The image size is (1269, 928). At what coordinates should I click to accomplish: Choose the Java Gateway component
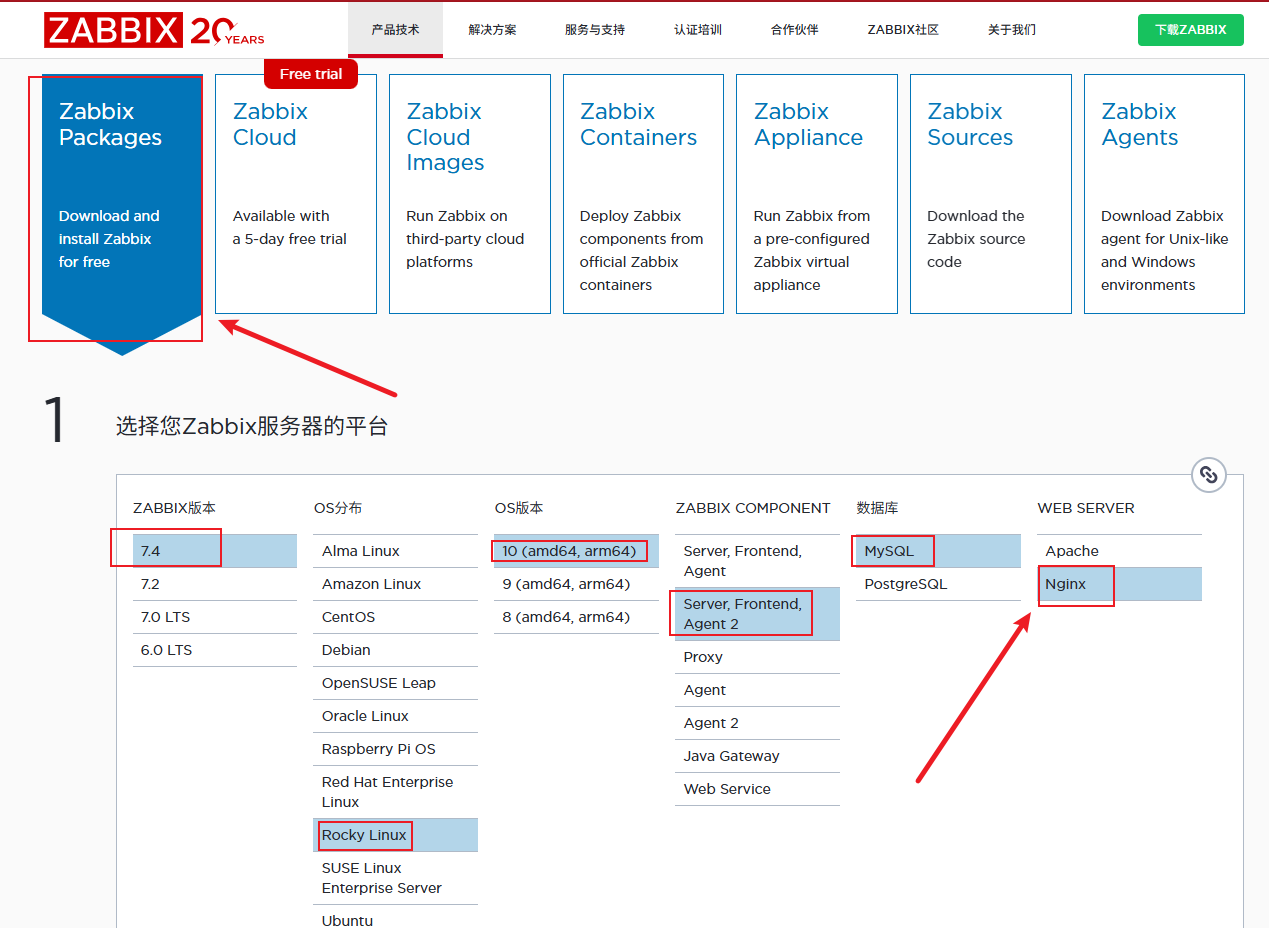(758, 756)
